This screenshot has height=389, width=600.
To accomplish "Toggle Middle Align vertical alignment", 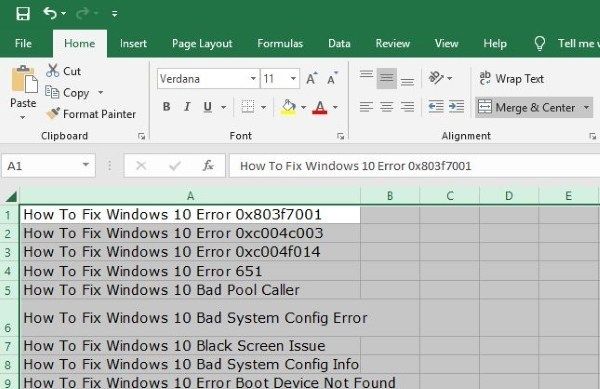I will (386, 78).
